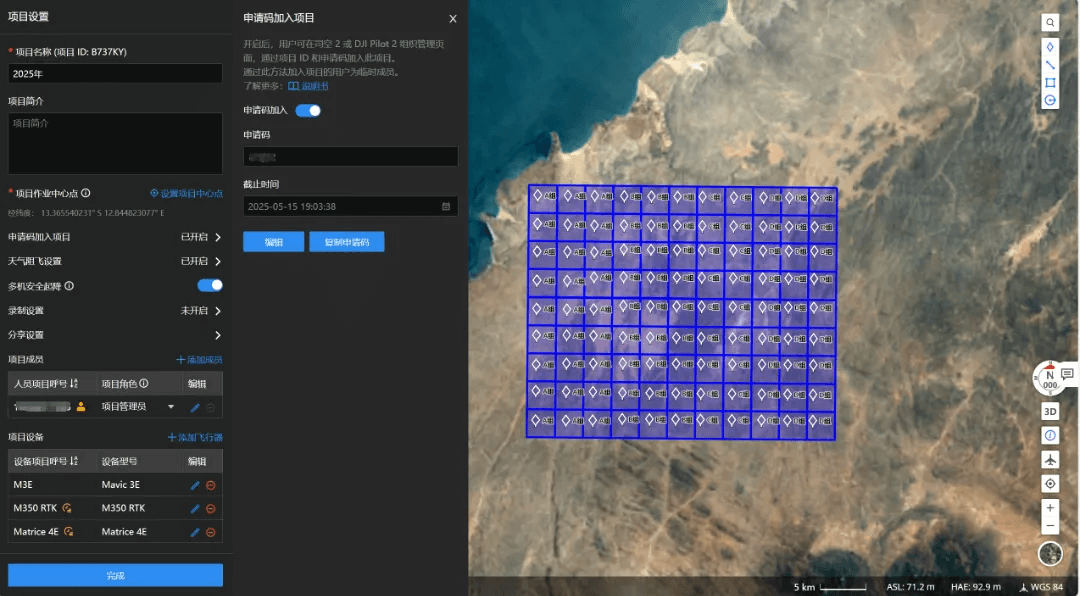
Task: Remove the Matrice 4E device
Action: [211, 532]
